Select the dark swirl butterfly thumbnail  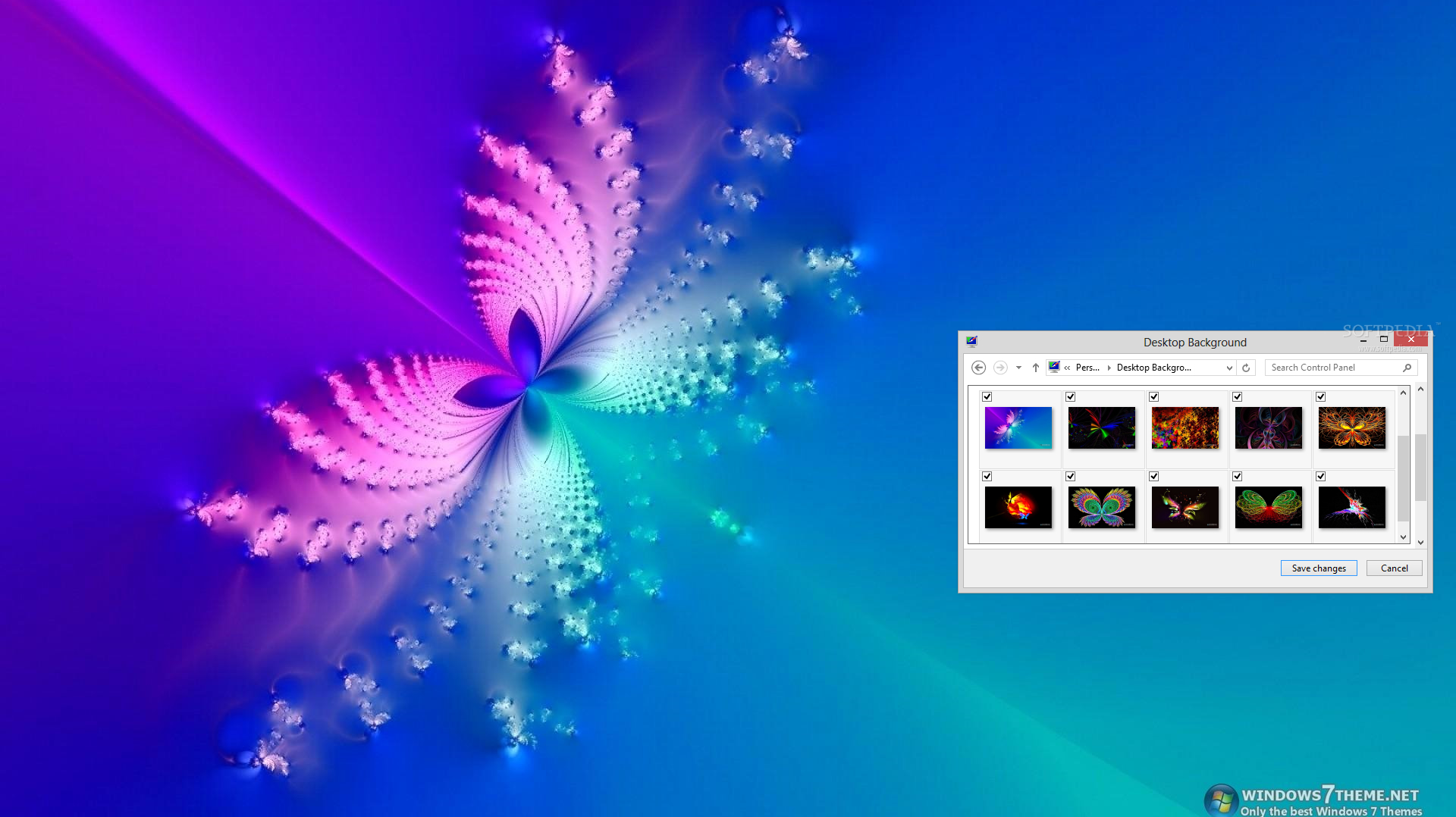point(1269,427)
